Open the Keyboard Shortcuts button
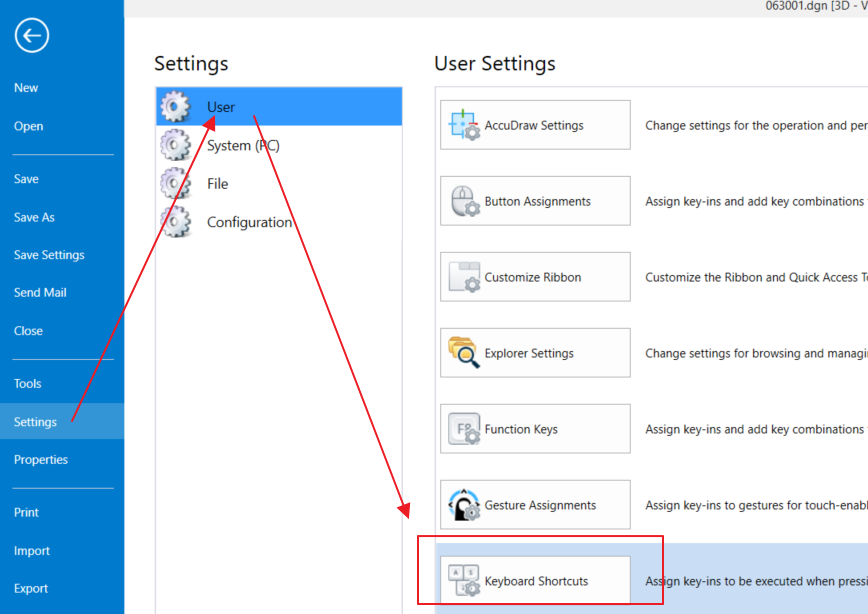Image resolution: width=868 pixels, height=614 pixels. (x=535, y=581)
